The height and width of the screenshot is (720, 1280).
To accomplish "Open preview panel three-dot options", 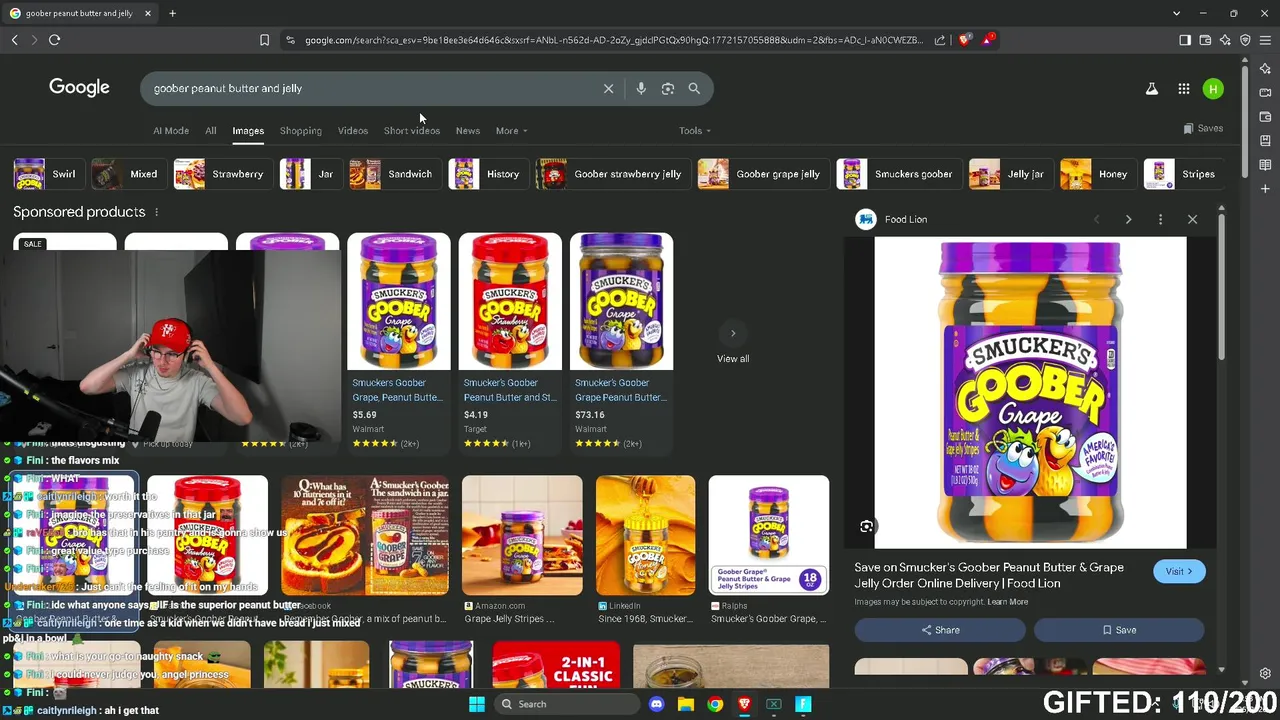I will 1160,219.
